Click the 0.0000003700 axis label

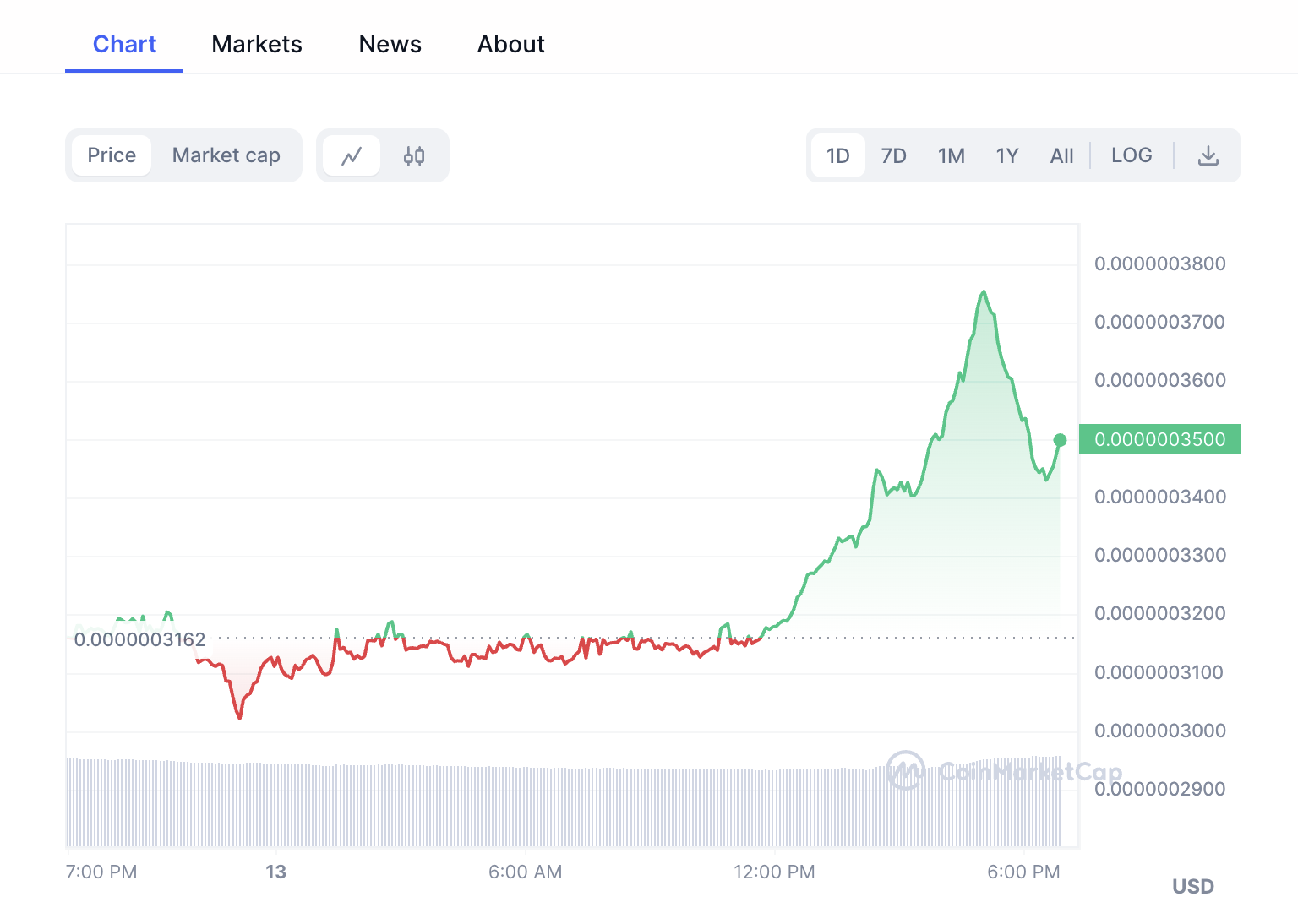(x=1160, y=322)
